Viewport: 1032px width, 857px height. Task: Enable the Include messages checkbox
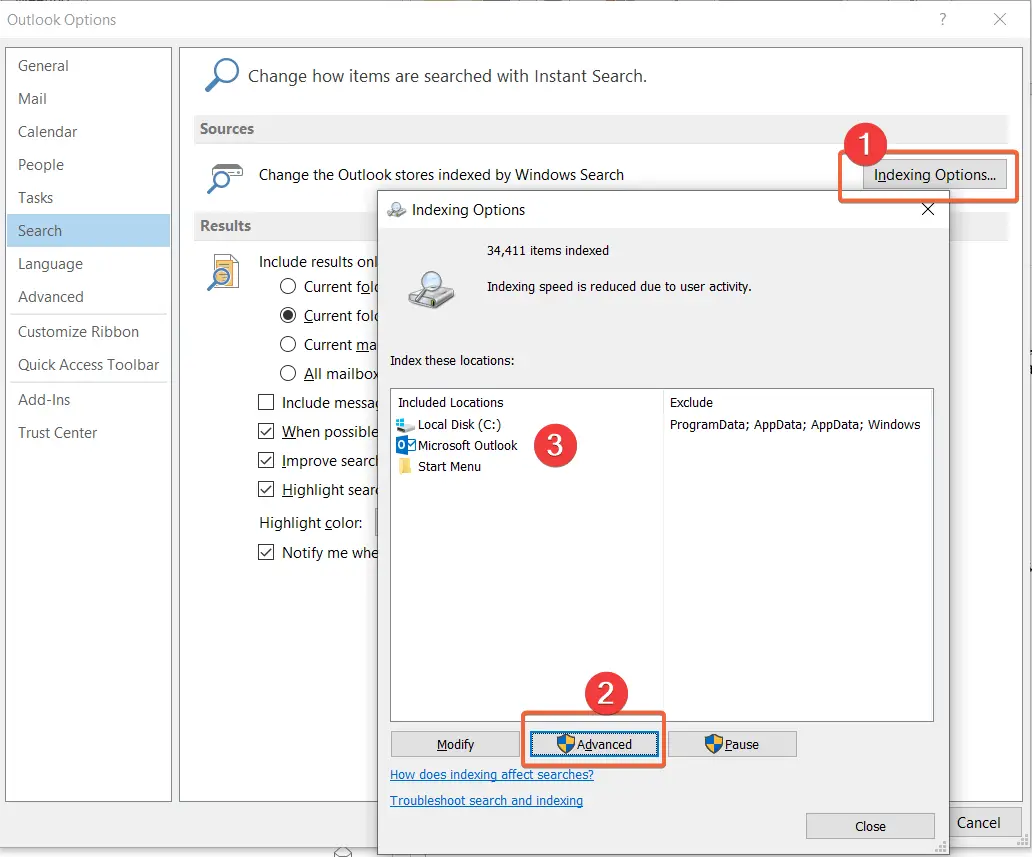pyautogui.click(x=266, y=402)
